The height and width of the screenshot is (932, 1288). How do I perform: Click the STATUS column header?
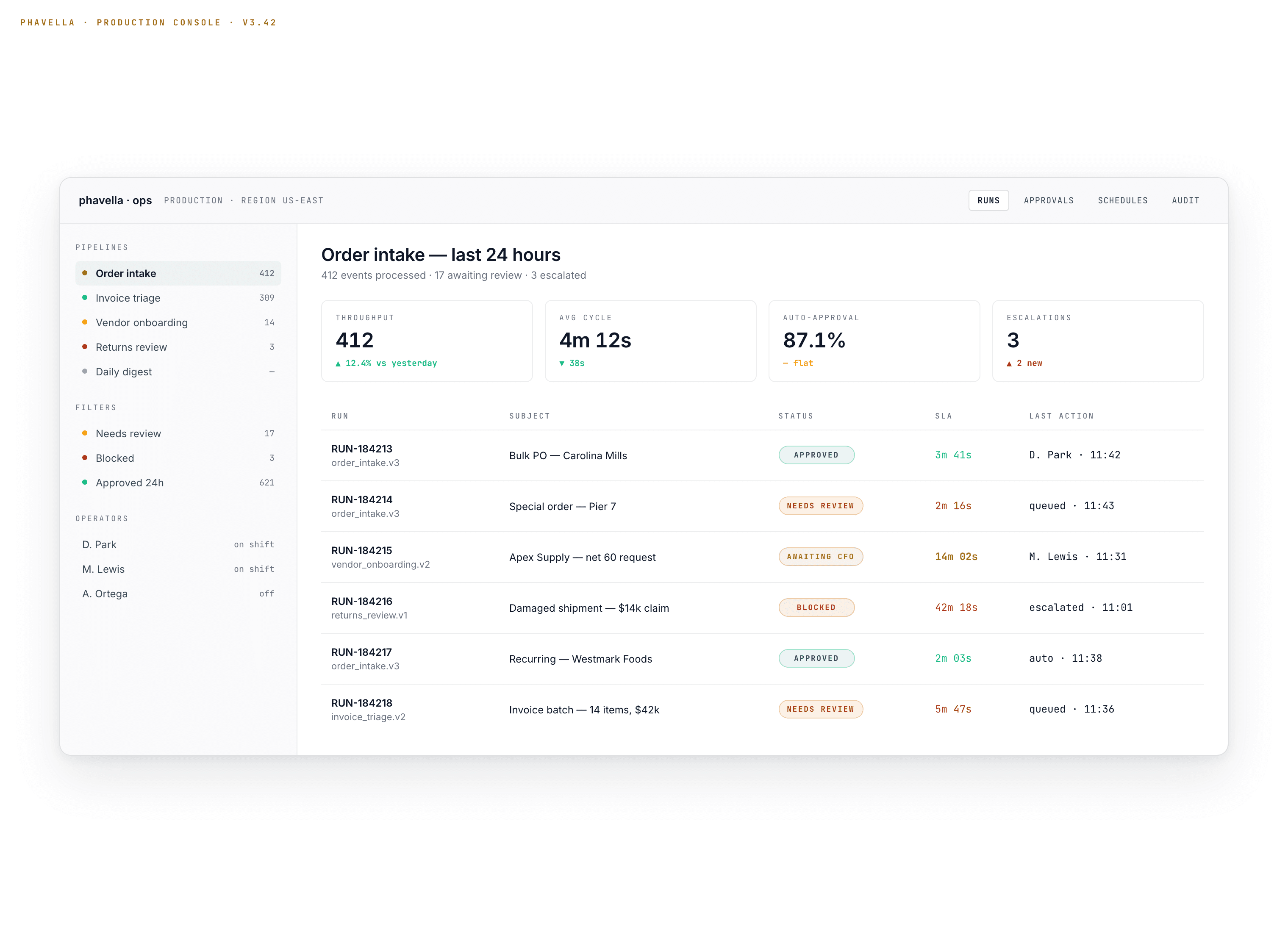796,416
